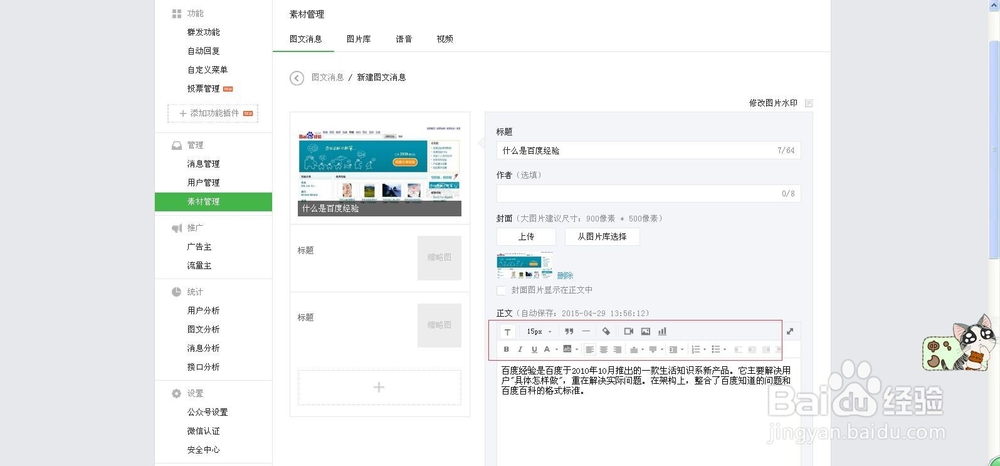Insert a video using the camera icon
Screen dimensions: 1000x466
629,331
